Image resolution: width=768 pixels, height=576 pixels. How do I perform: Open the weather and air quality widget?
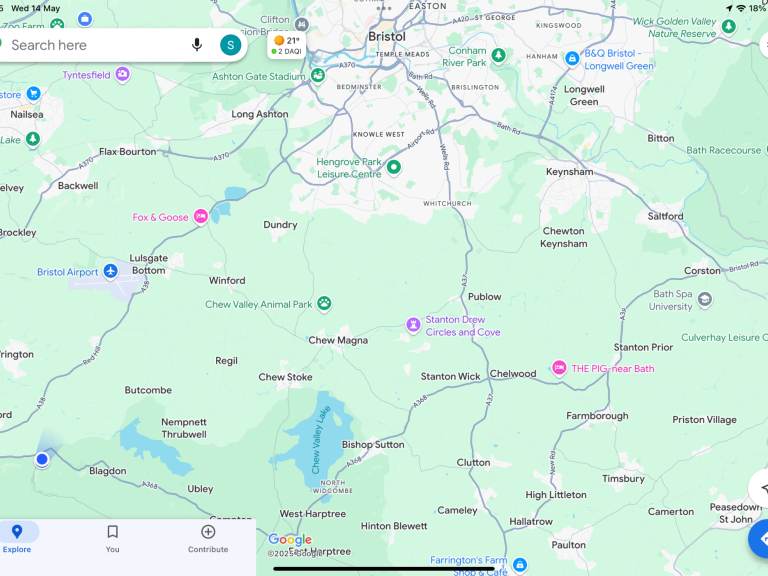tap(288, 46)
